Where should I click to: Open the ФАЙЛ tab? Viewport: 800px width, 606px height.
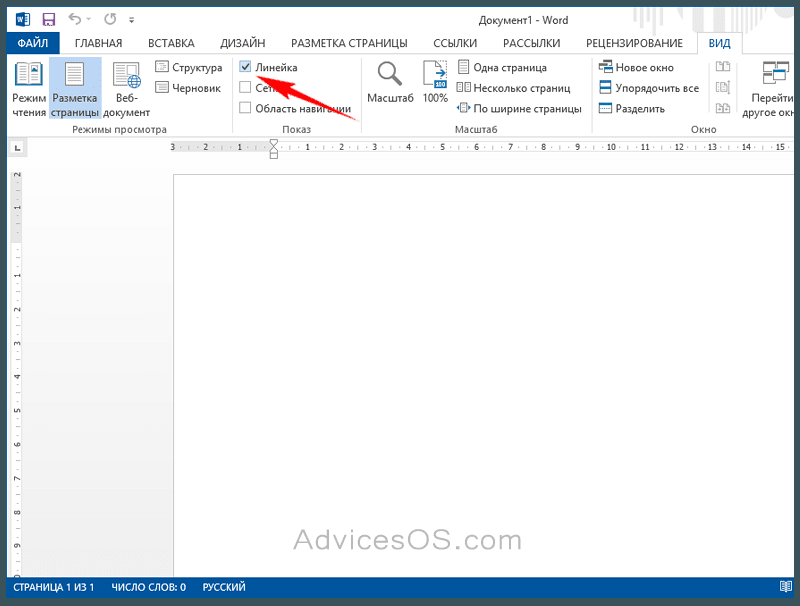click(x=33, y=43)
